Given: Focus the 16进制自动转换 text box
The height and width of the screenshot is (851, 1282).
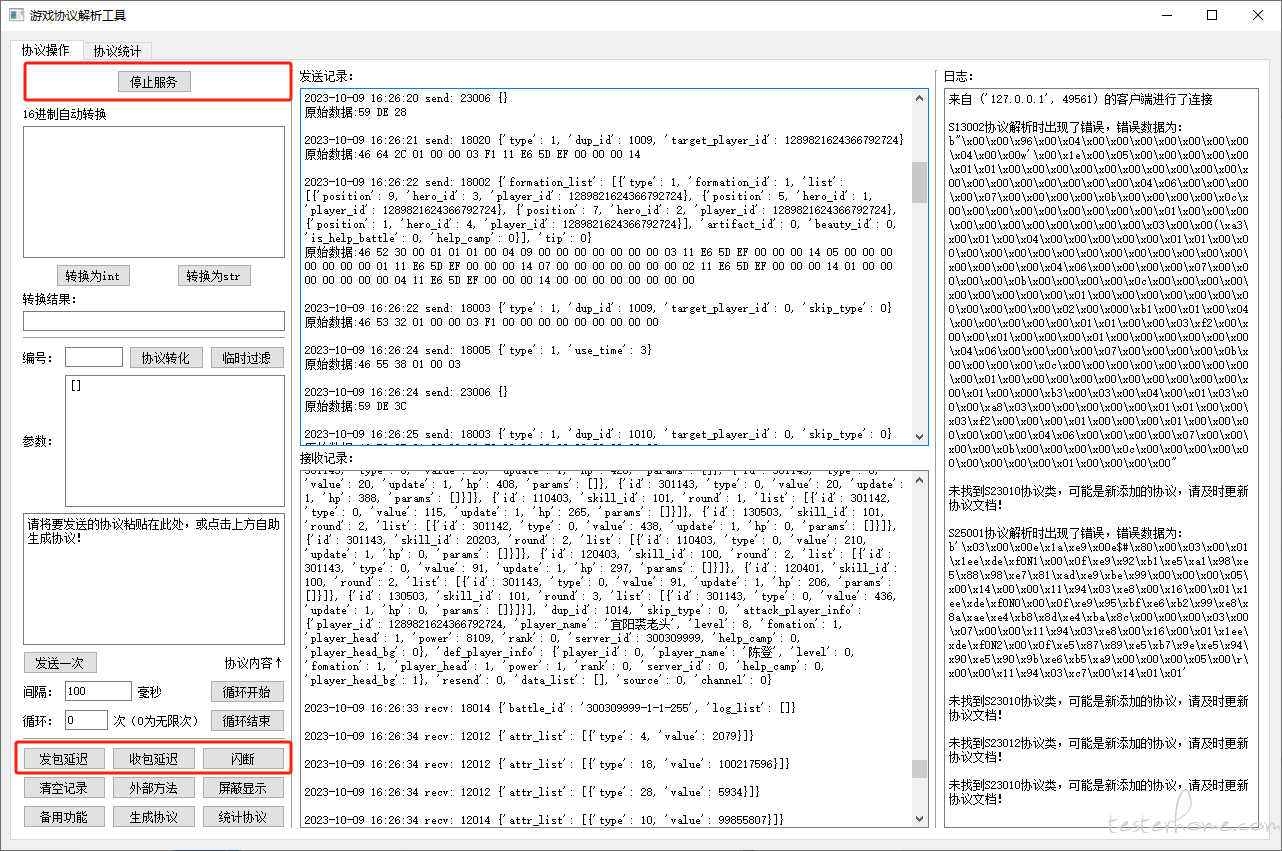Looking at the screenshot, I should [153, 192].
